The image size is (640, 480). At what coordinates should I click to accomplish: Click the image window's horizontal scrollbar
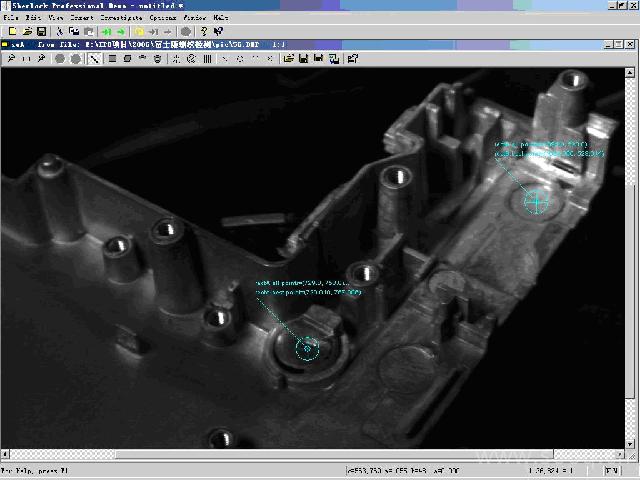click(320, 453)
